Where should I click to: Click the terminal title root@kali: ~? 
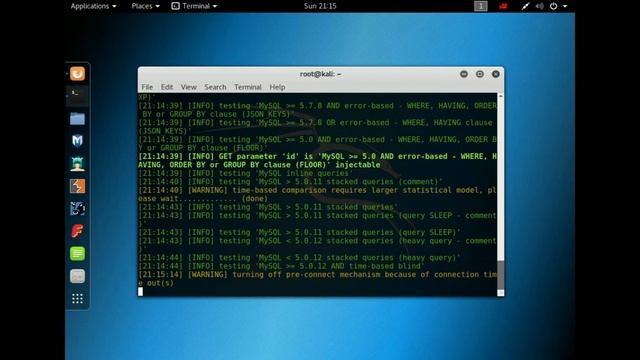320,74
